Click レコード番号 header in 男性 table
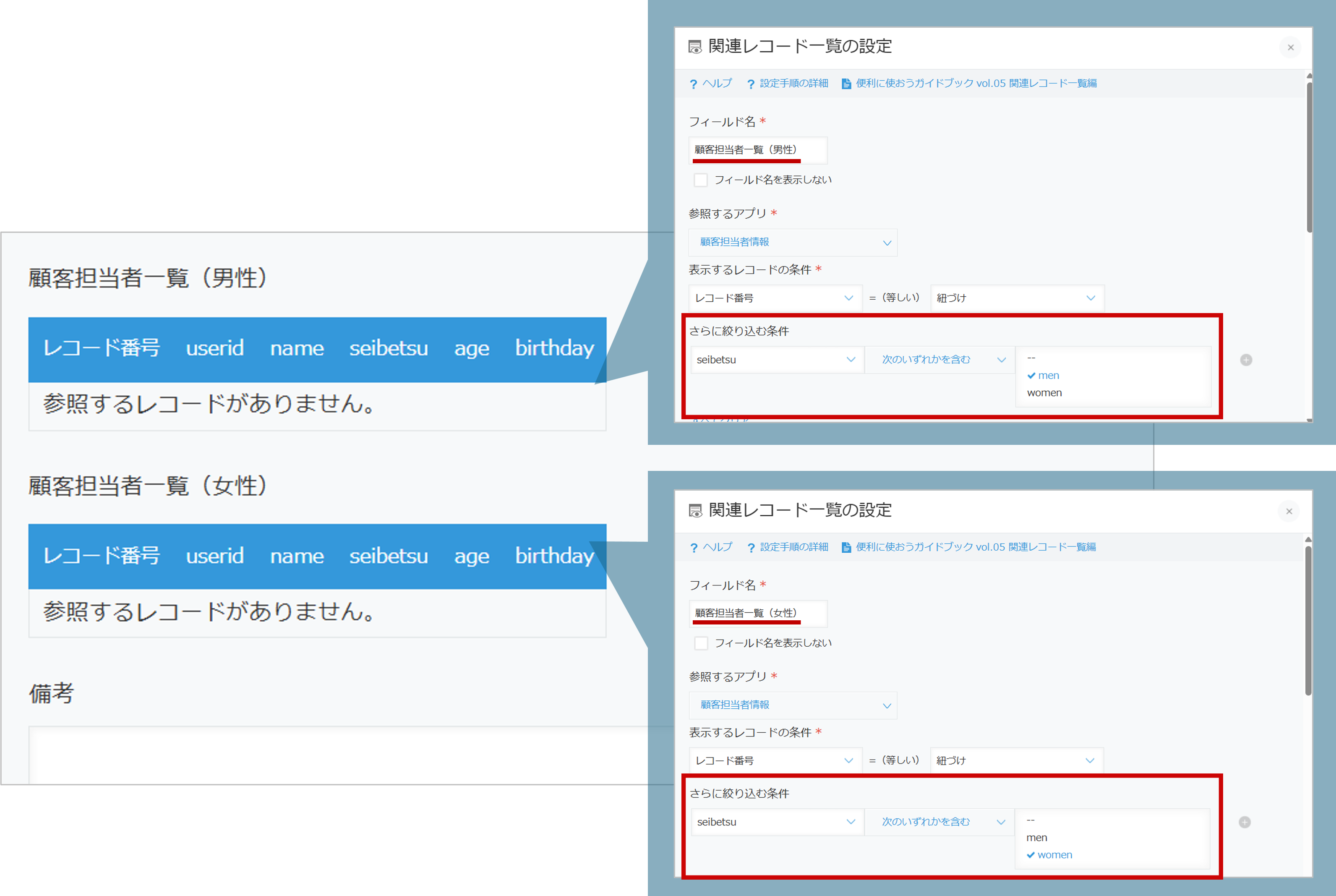1336x896 pixels. [x=102, y=349]
